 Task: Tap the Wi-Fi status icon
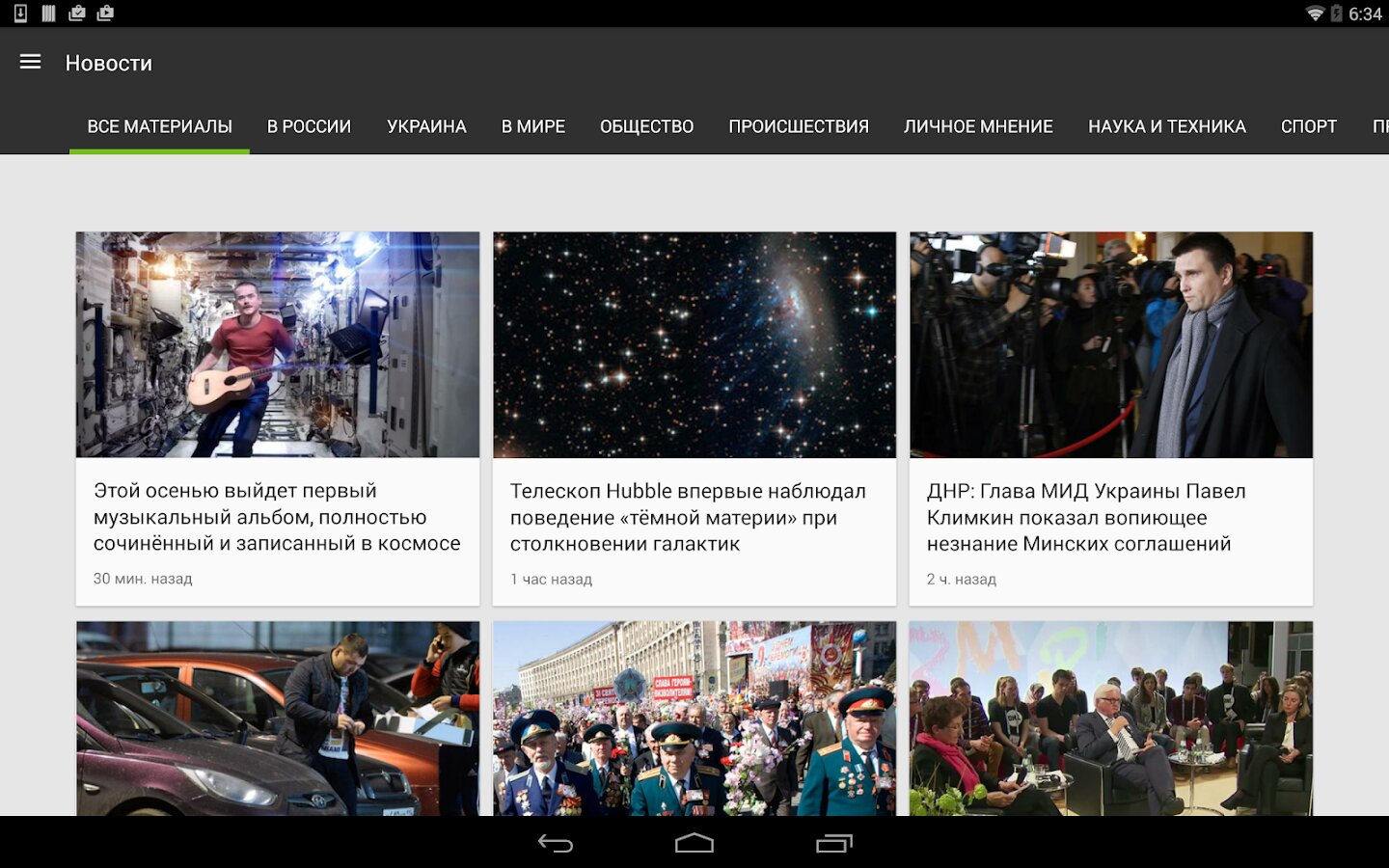coord(1315,14)
